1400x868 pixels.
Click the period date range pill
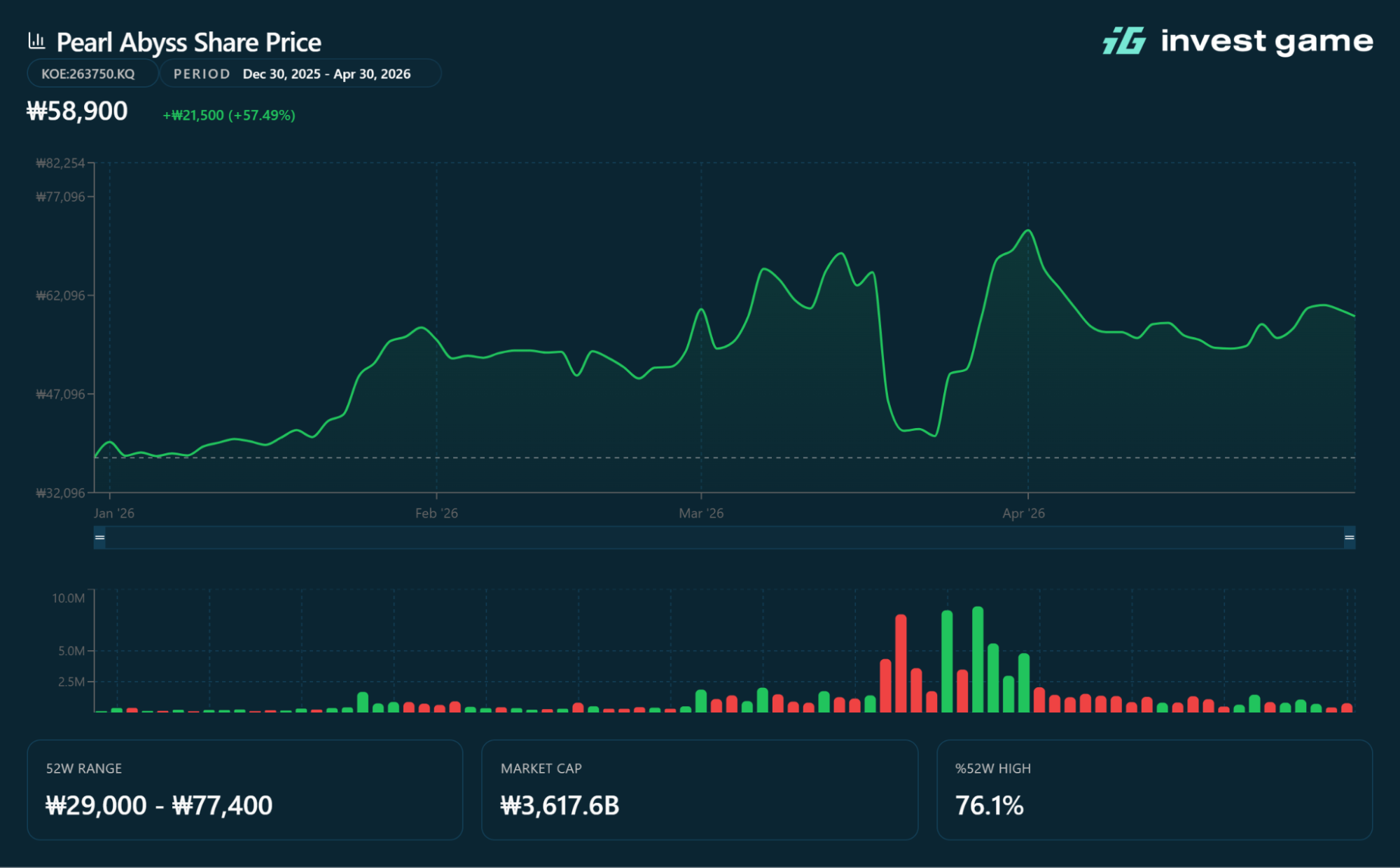(300, 74)
